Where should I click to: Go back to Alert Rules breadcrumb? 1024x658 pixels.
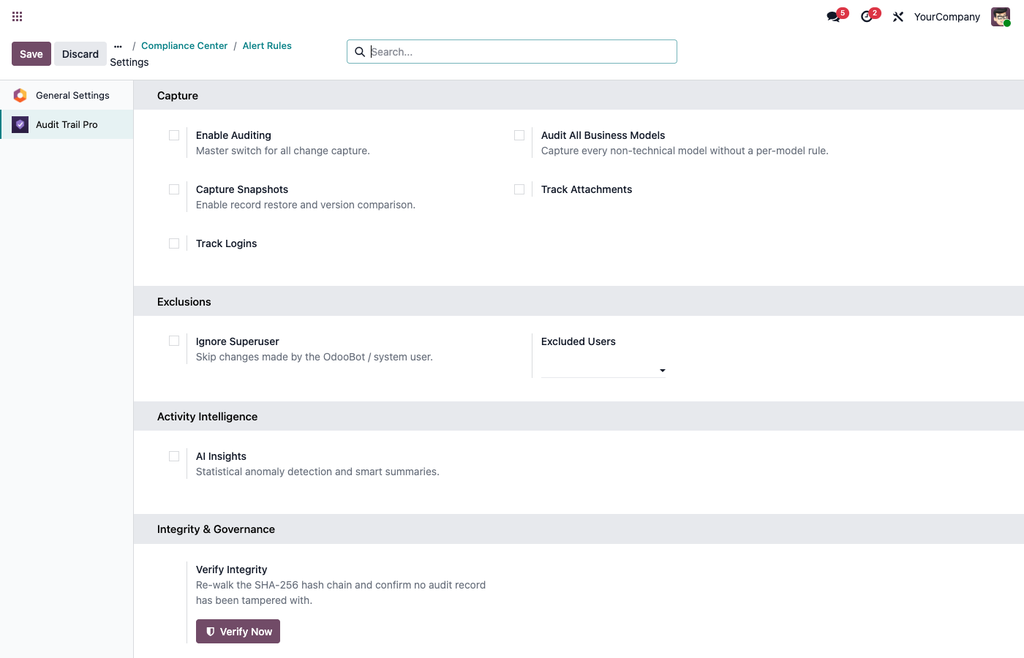[267, 46]
